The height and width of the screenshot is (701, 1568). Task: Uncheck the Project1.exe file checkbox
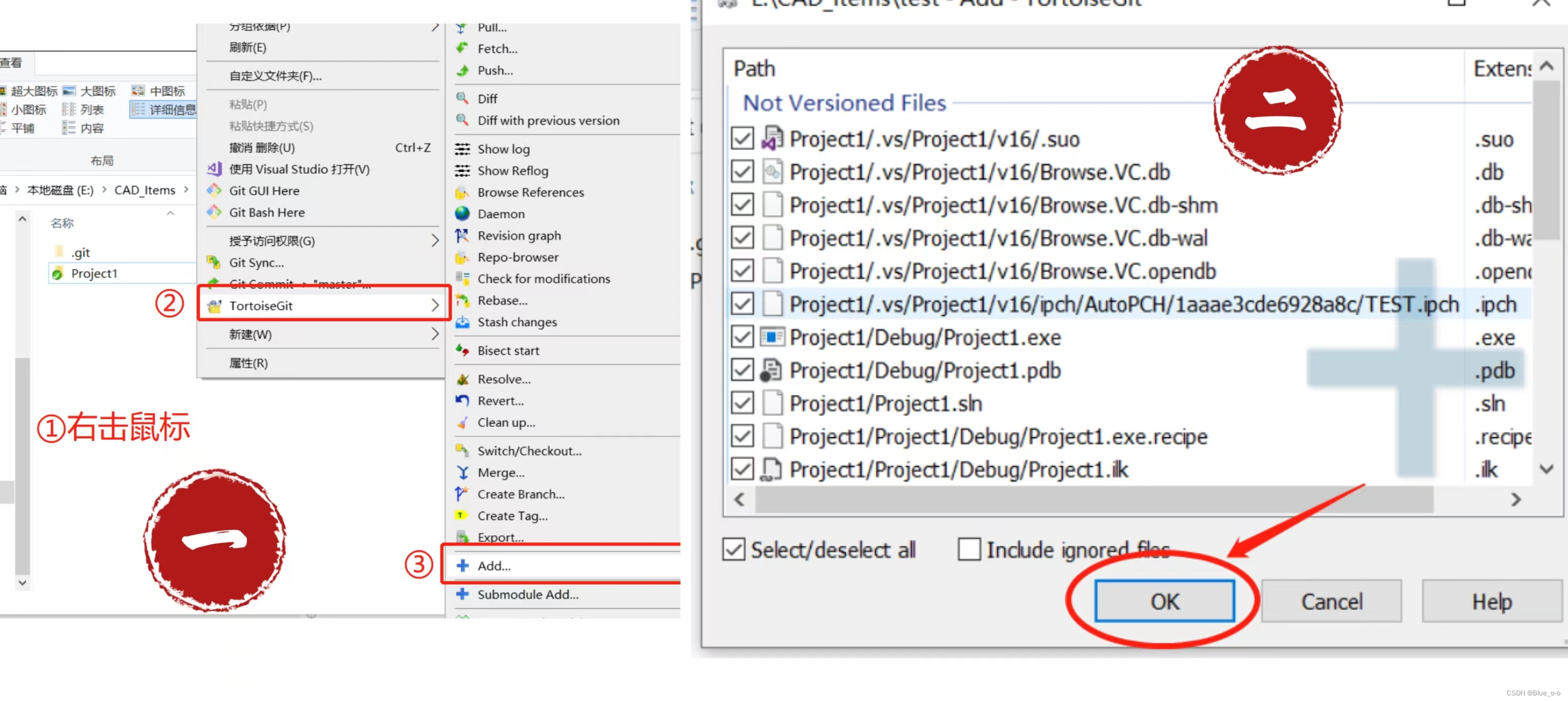742,337
